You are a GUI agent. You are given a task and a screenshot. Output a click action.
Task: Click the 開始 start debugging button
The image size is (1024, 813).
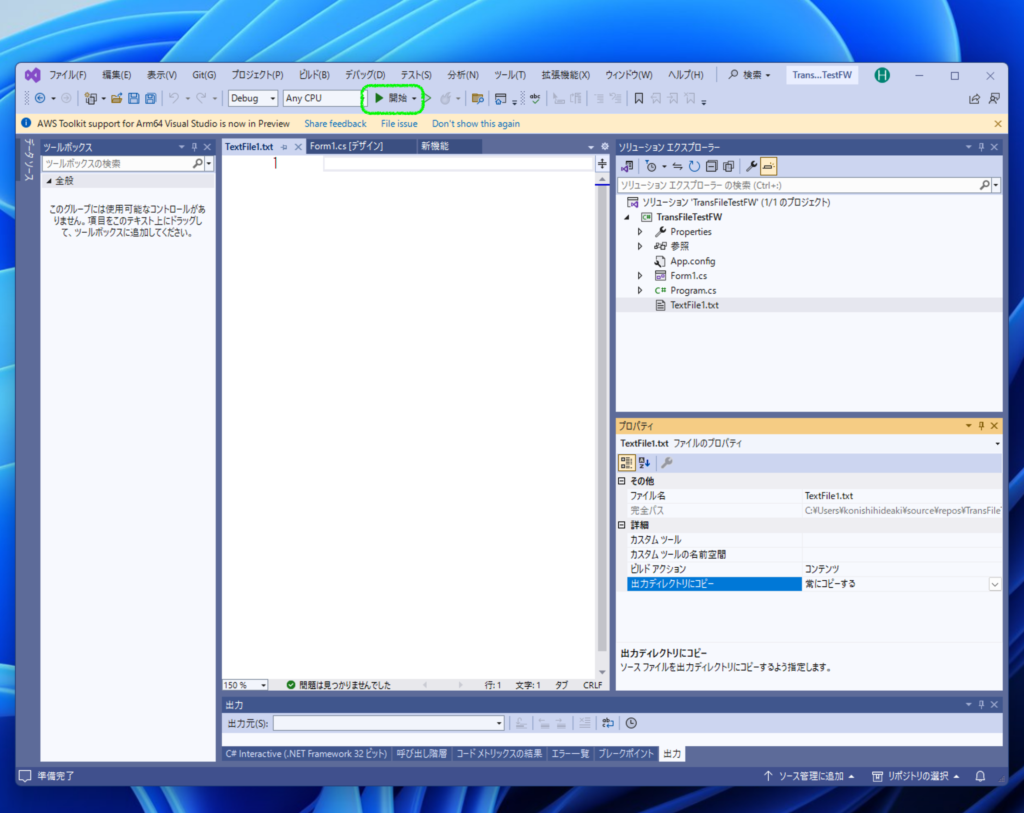point(391,99)
